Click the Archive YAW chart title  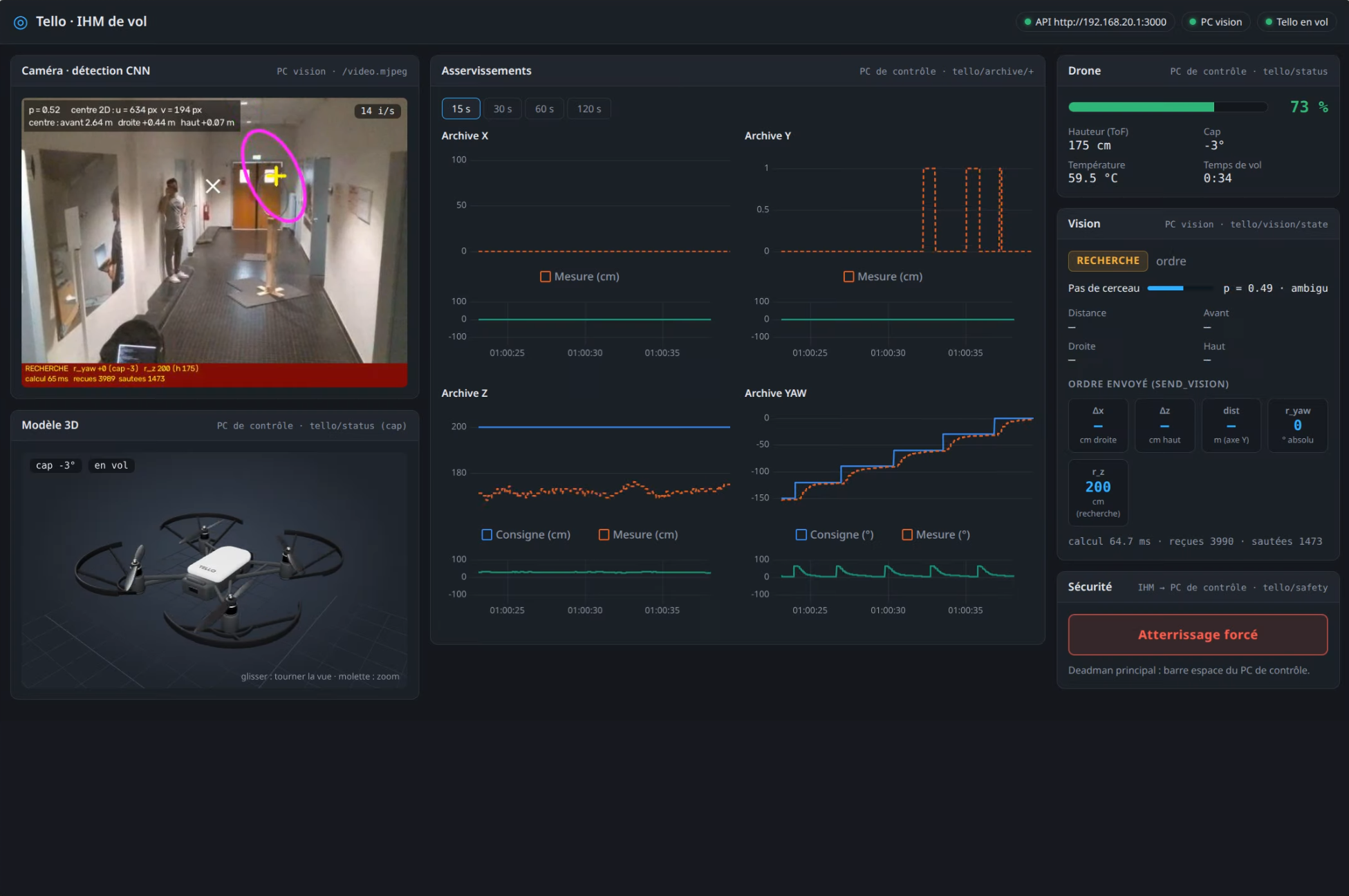tap(775, 393)
